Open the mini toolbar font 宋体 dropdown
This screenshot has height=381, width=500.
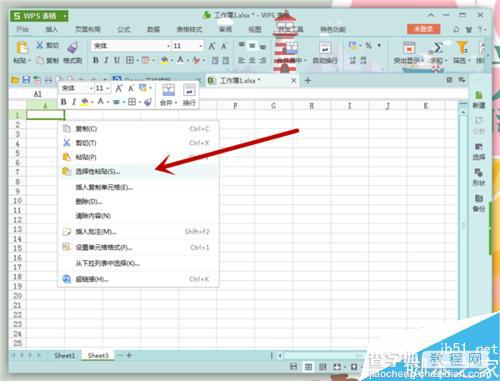tap(91, 88)
